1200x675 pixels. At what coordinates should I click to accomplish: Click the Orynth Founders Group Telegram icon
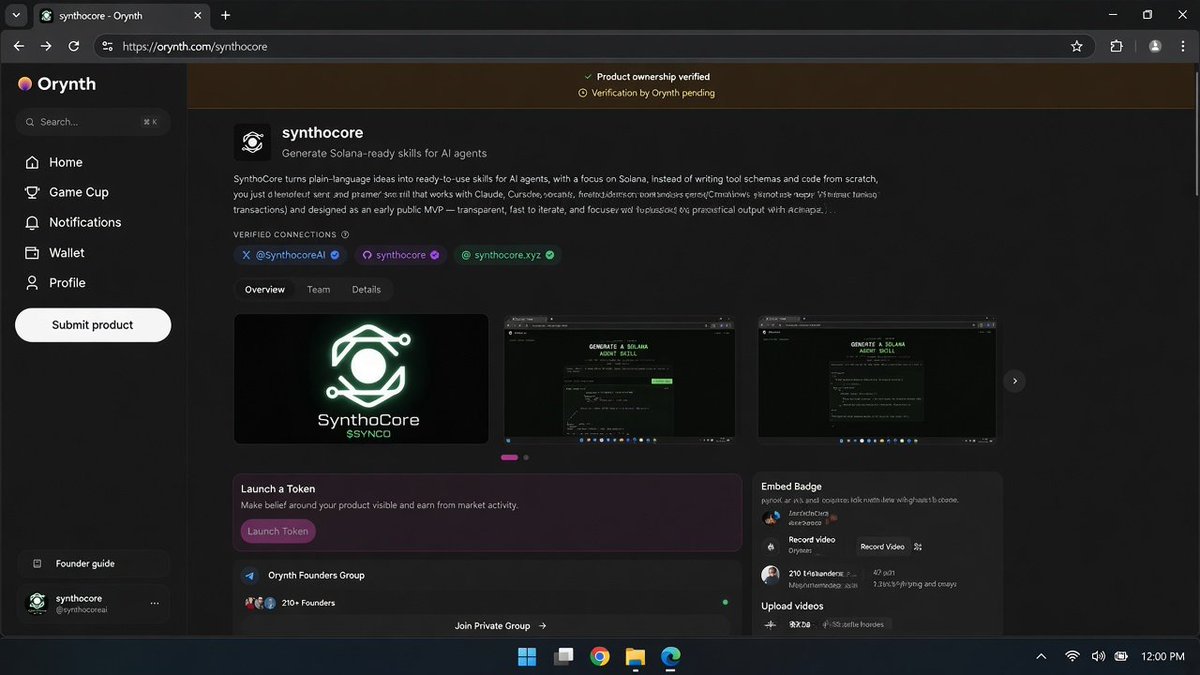click(x=250, y=575)
